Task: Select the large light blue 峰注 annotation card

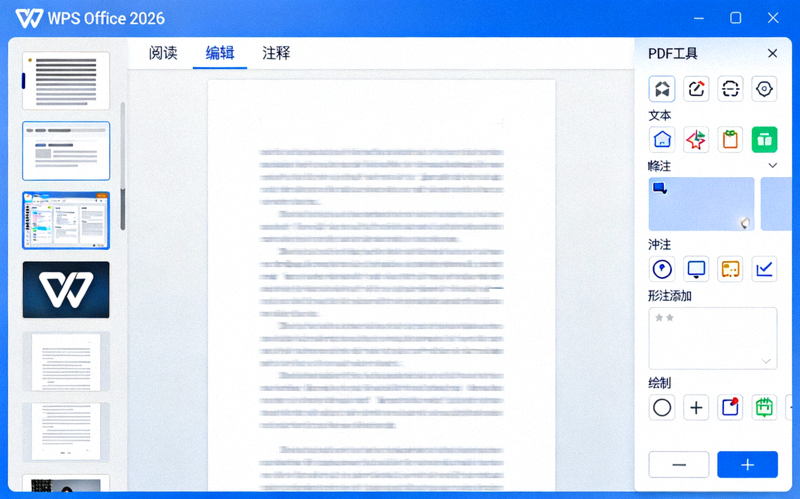Action: [x=702, y=204]
